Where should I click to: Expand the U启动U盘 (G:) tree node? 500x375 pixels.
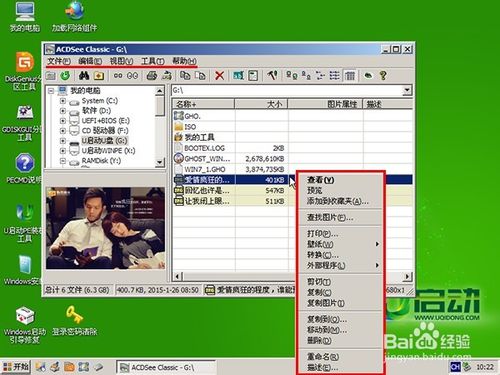63,141
